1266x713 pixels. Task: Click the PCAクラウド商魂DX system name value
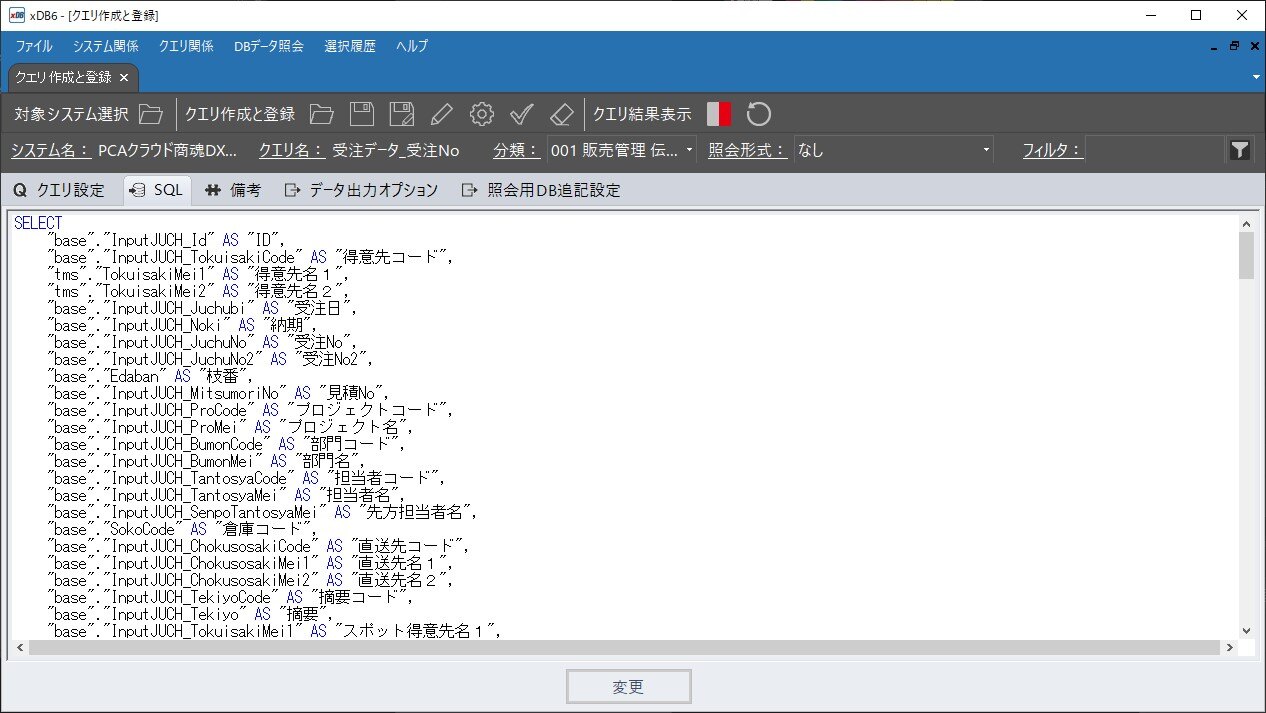pos(168,150)
